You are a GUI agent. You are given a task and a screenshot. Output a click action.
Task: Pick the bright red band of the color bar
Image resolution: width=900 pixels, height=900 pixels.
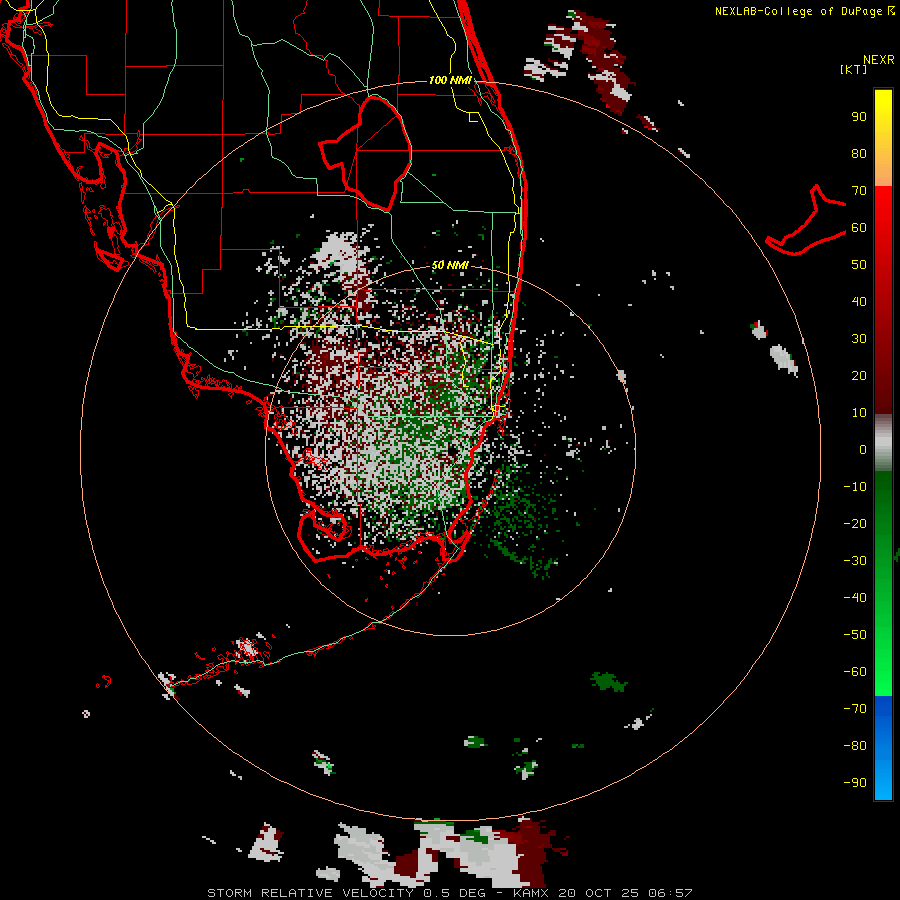pyautogui.click(x=883, y=220)
